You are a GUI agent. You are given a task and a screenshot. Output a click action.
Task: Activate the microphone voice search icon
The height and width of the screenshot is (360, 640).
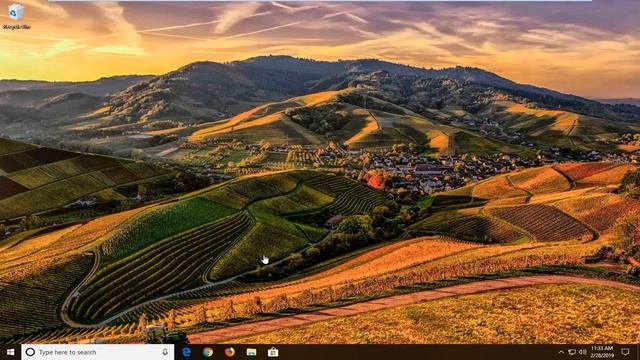(x=165, y=352)
